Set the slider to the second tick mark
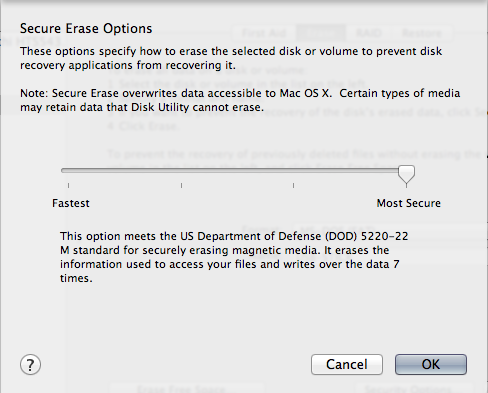 [x=181, y=185]
